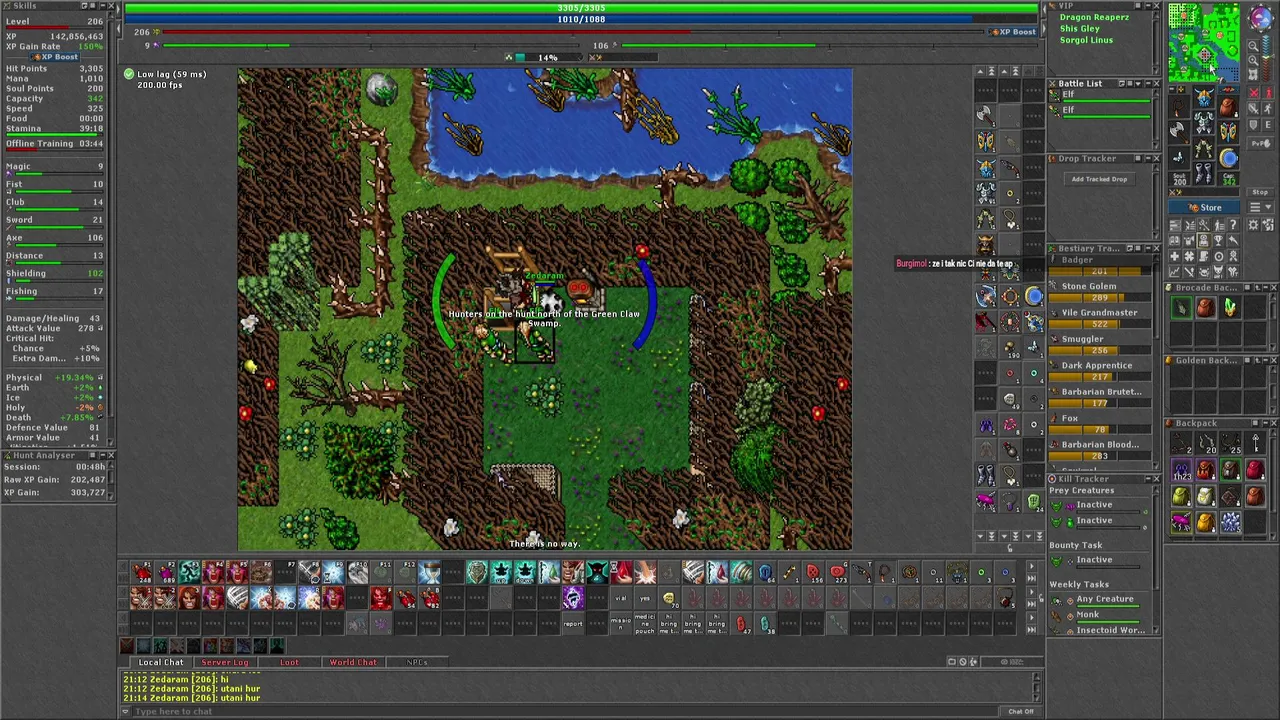Select the axe weapon slot
The image size is (1280, 720).
(x=1179, y=132)
